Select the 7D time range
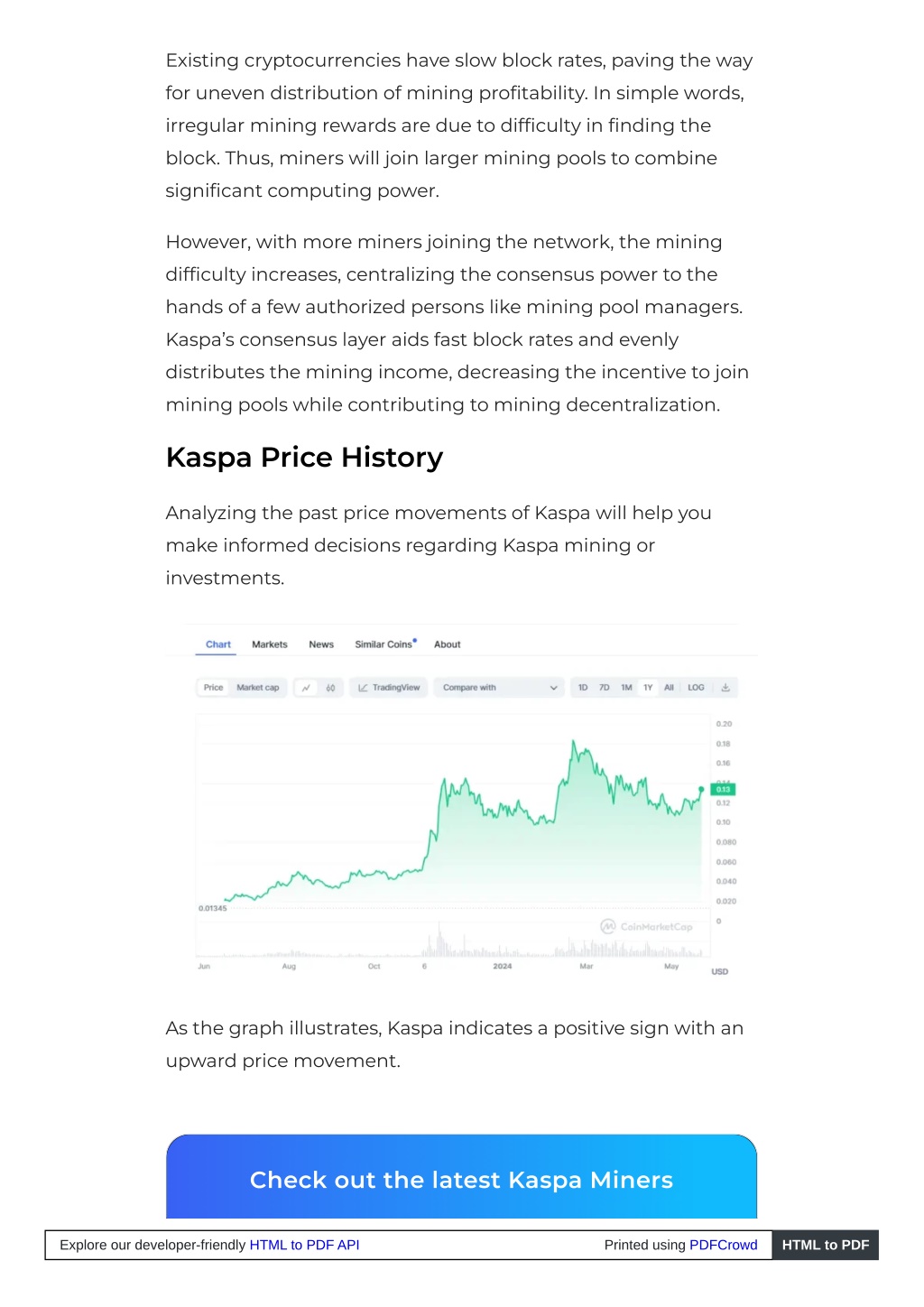Image resolution: width=924 pixels, height=1307 pixels. click(x=605, y=688)
